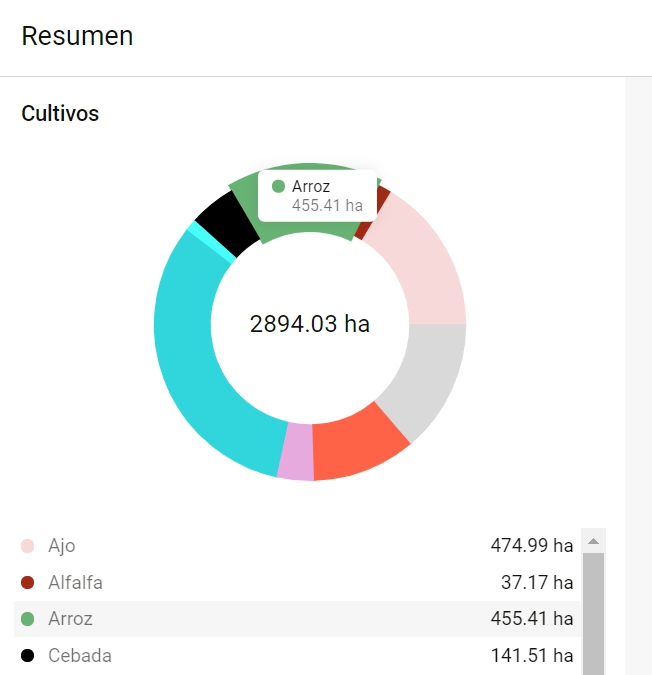Click the black dot beside Cebada

coord(28,656)
